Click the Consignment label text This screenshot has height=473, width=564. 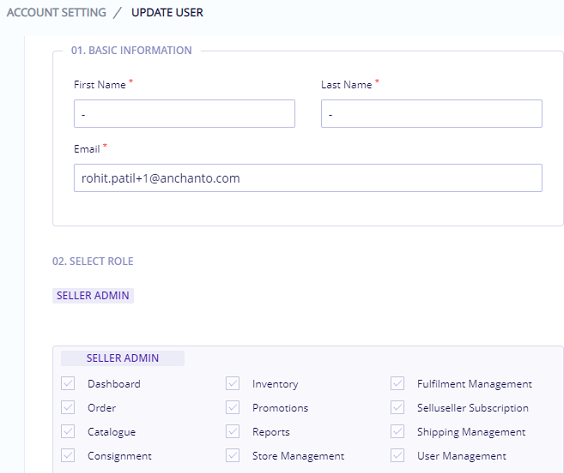pos(119,456)
